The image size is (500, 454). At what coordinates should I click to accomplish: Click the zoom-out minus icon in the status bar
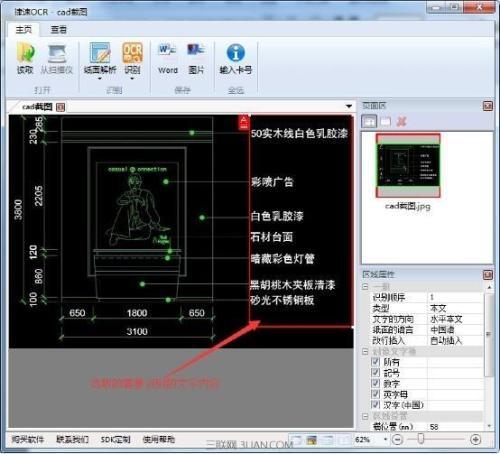397,439
